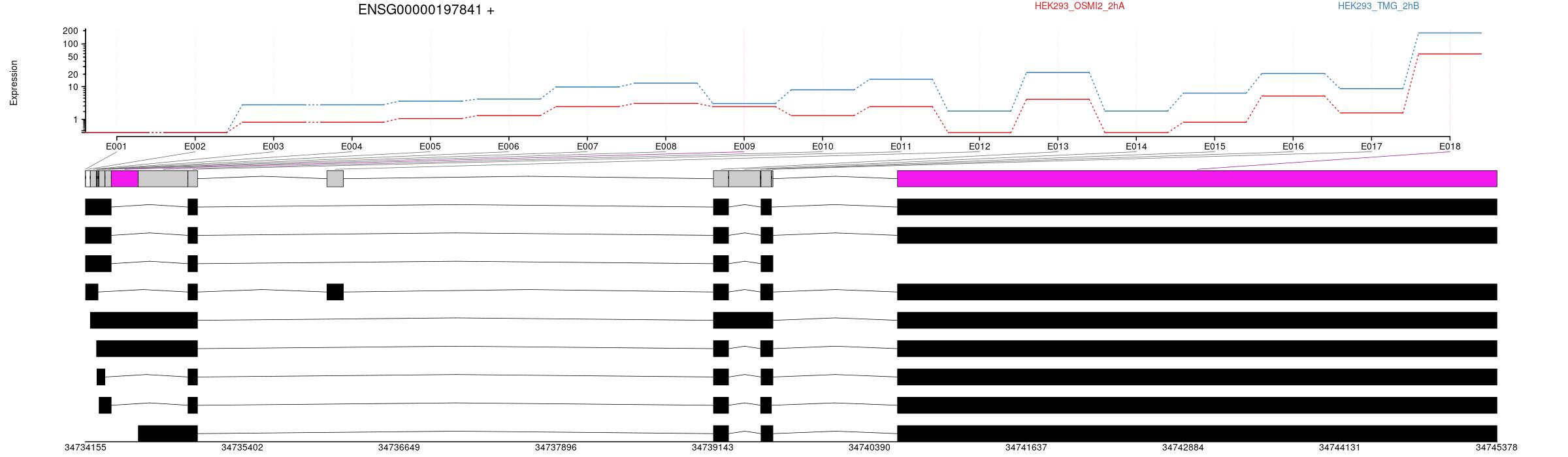Click exon label E007
Viewport: 1568px width, 457px height.
(x=587, y=147)
